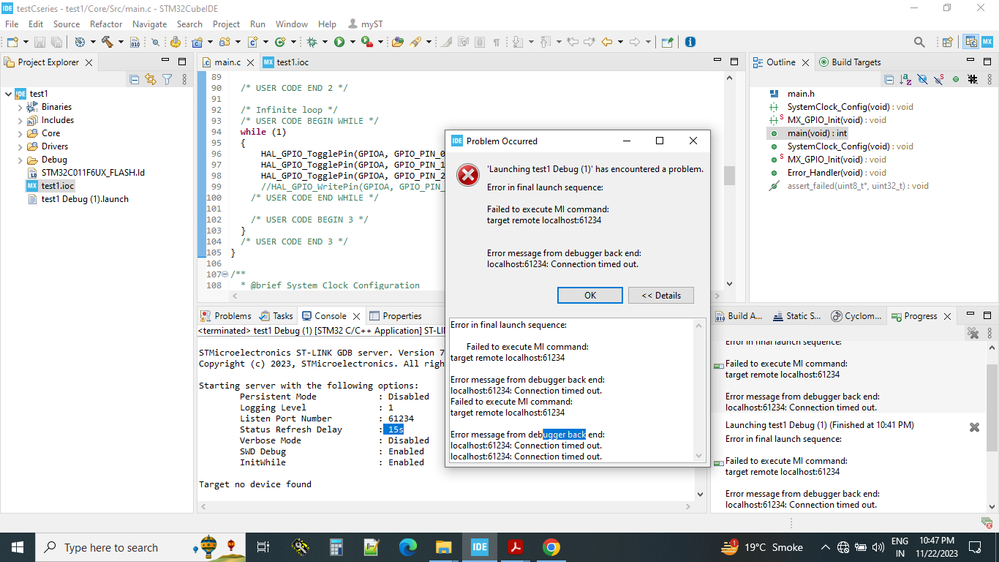999x562 pixels.
Task: Click the red error icon in dialog
Action: pyautogui.click(x=467, y=175)
